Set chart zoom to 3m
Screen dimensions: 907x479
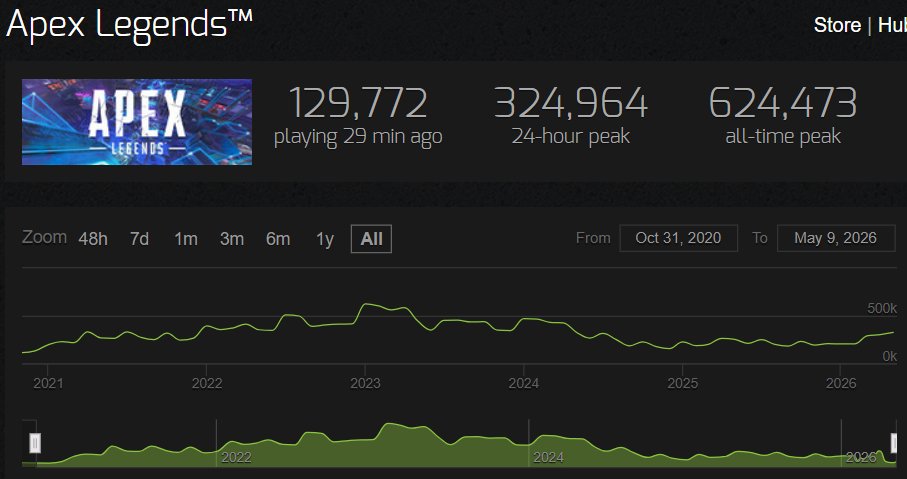[232, 239]
